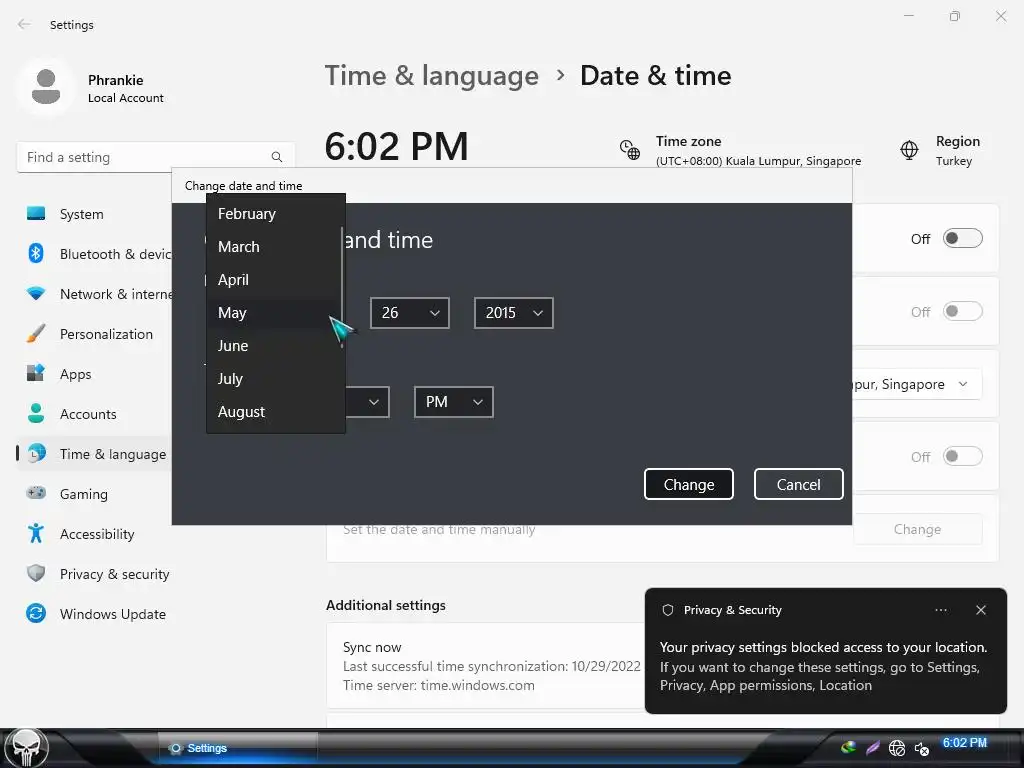Open notification options three-dot menu
This screenshot has width=1024, height=768.
[x=940, y=610]
